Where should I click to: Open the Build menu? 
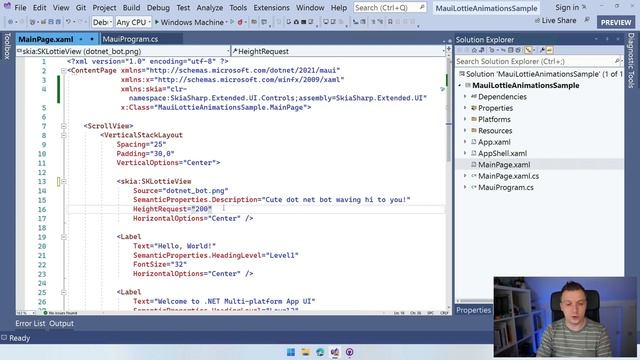(131, 7)
